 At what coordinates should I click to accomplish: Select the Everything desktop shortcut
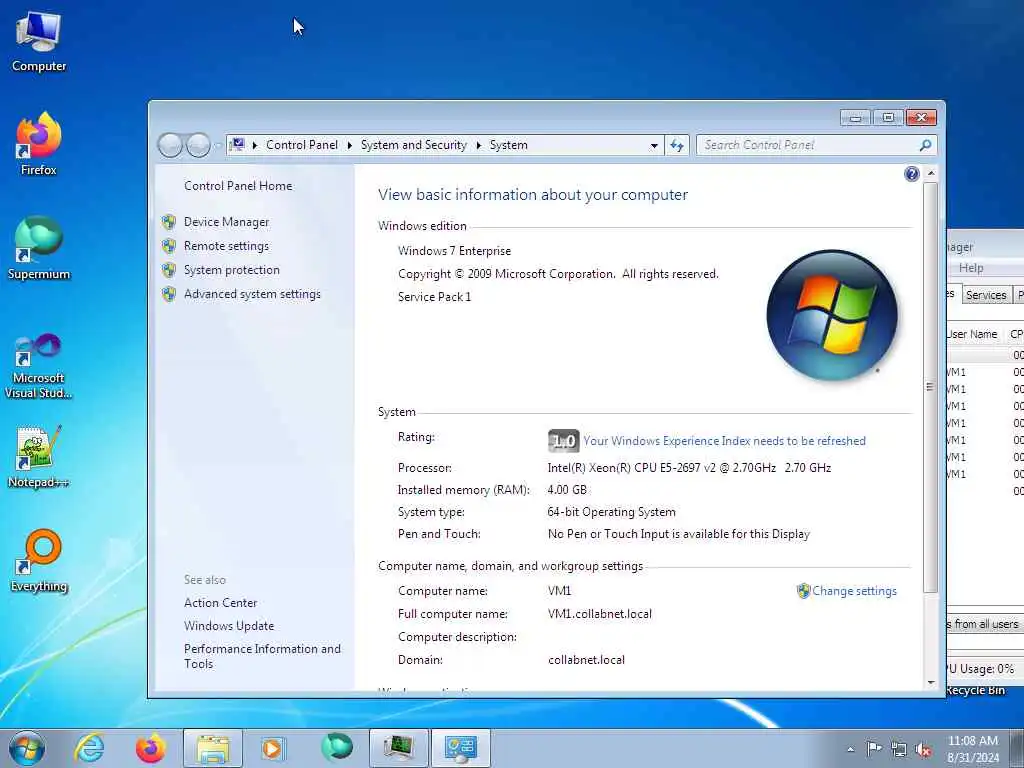point(39,561)
